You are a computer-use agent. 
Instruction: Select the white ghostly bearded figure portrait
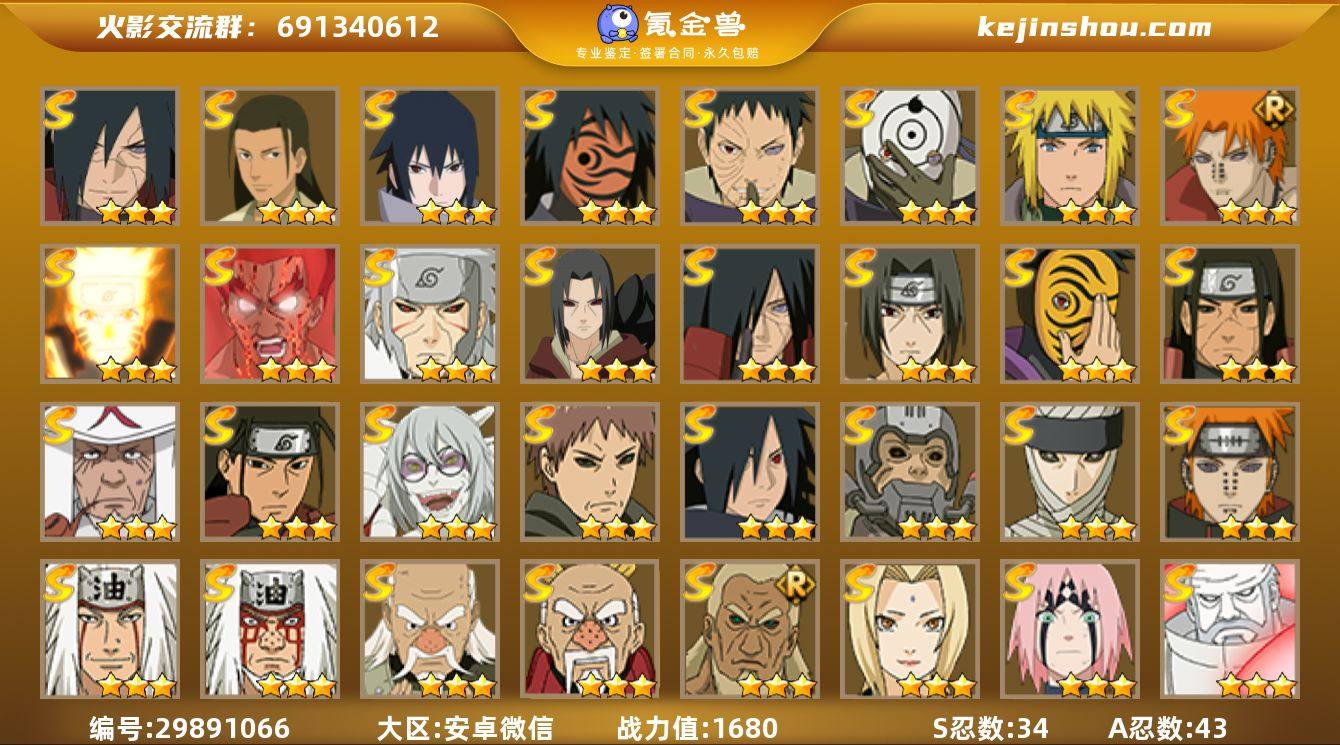[x=1230, y=630]
